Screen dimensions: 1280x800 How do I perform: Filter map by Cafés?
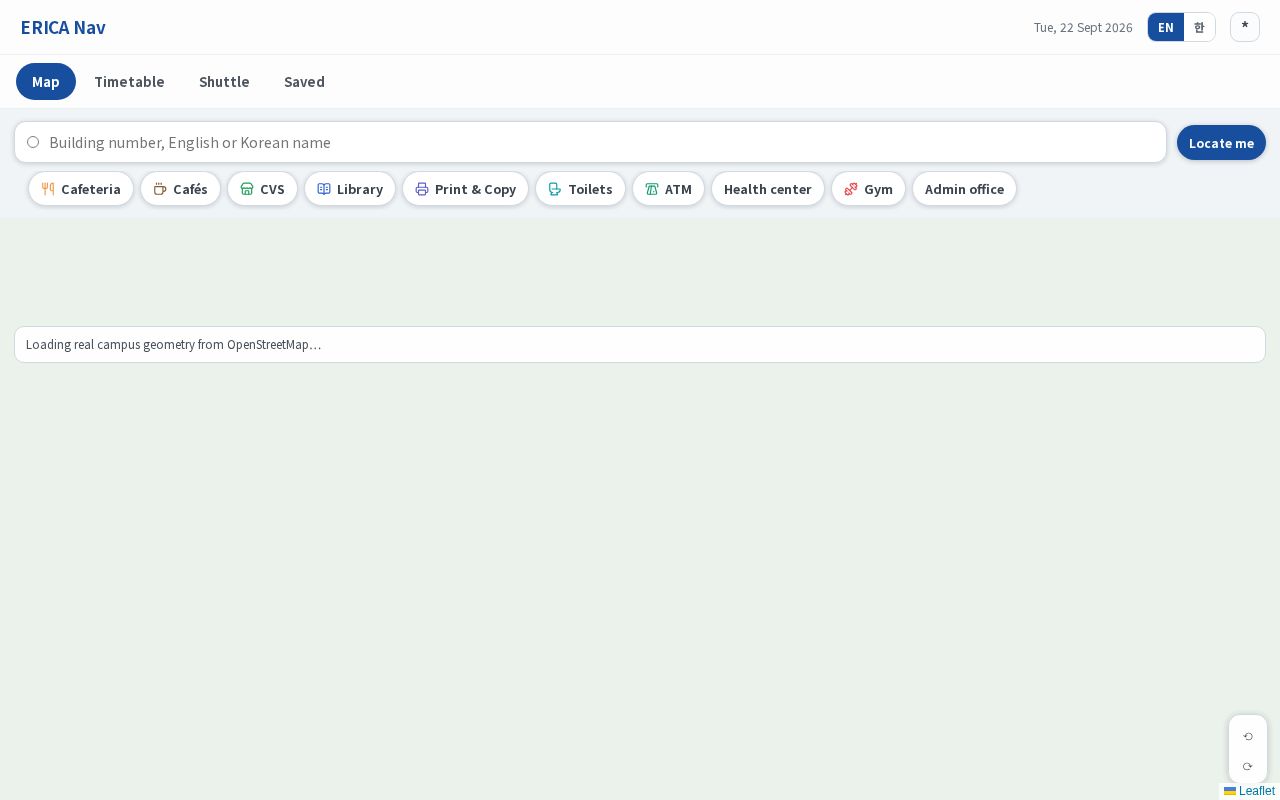[180, 189]
